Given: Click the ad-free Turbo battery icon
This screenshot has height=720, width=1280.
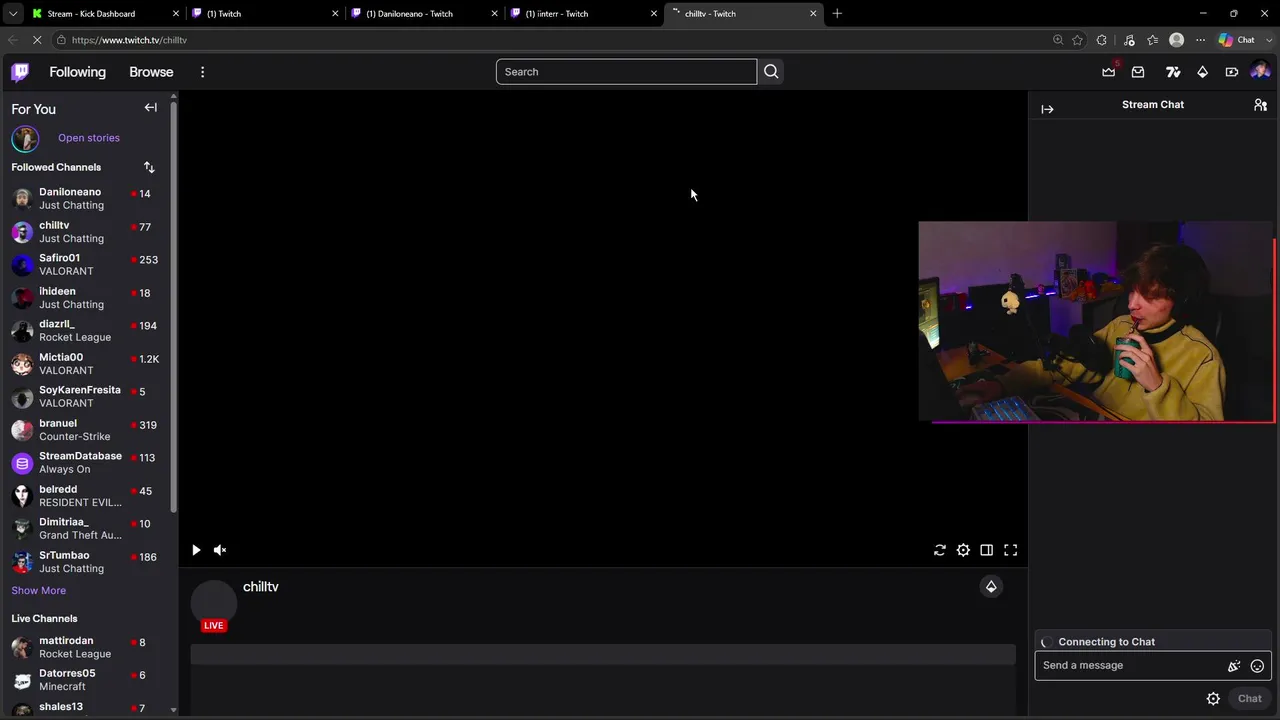Looking at the screenshot, I should 1232,72.
